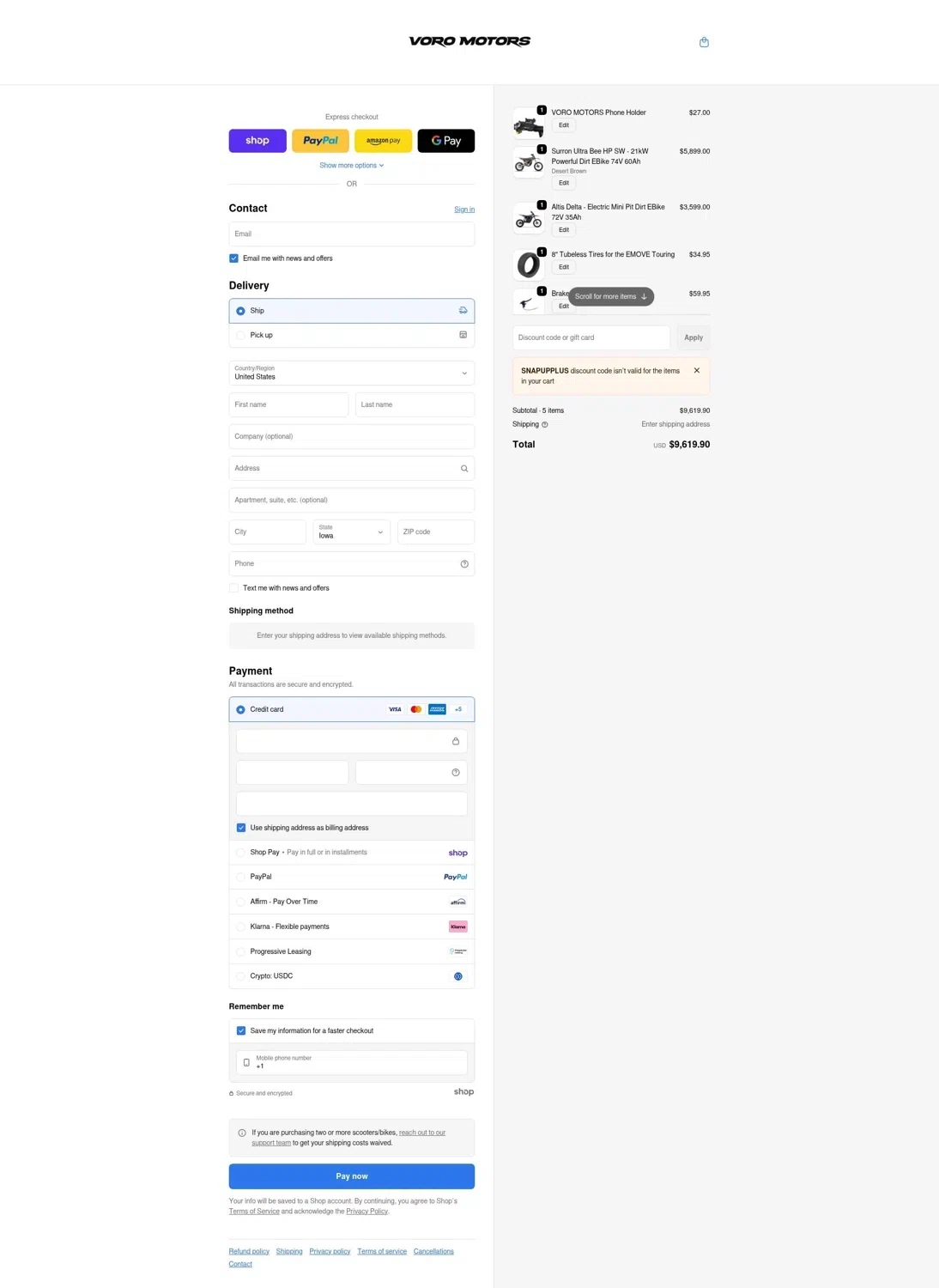Click the Discount code or gift card field
Viewport: 939px width, 1288px height.
(591, 337)
